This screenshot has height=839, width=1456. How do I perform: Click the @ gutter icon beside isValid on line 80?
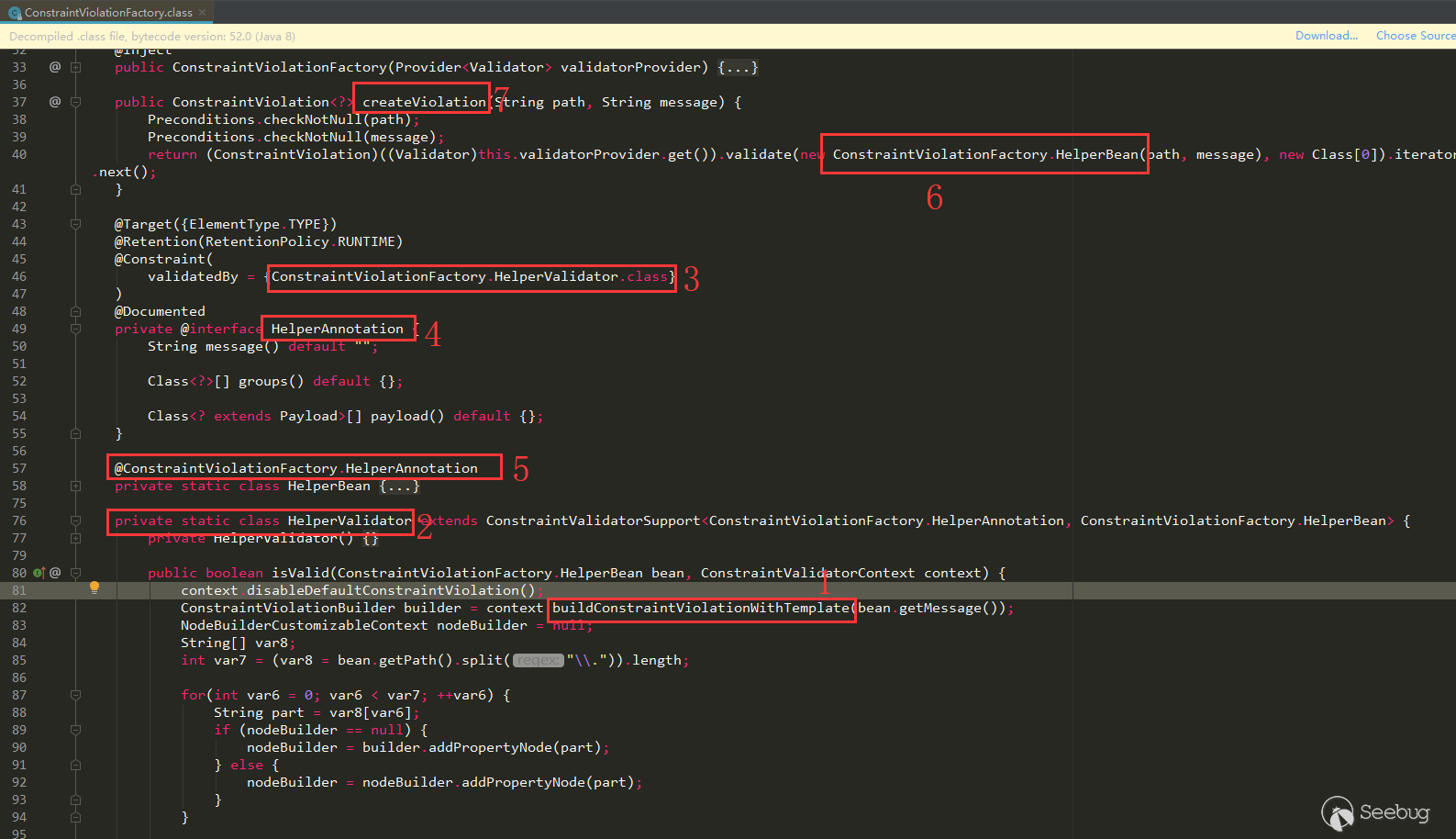pyautogui.click(x=55, y=573)
